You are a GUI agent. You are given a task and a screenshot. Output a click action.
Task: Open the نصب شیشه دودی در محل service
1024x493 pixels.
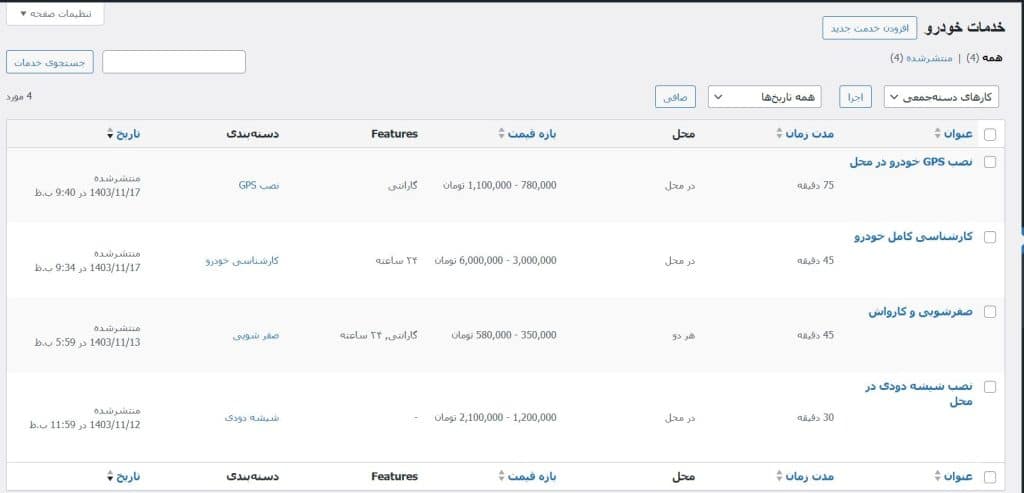920,394
